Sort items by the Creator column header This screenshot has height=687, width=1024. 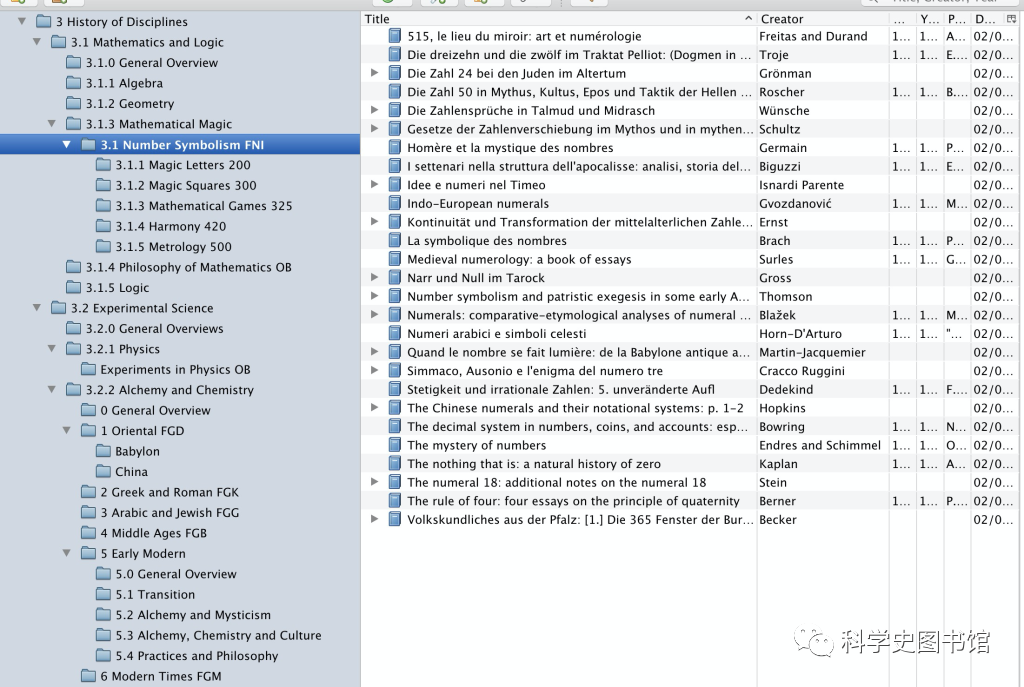click(x=822, y=19)
